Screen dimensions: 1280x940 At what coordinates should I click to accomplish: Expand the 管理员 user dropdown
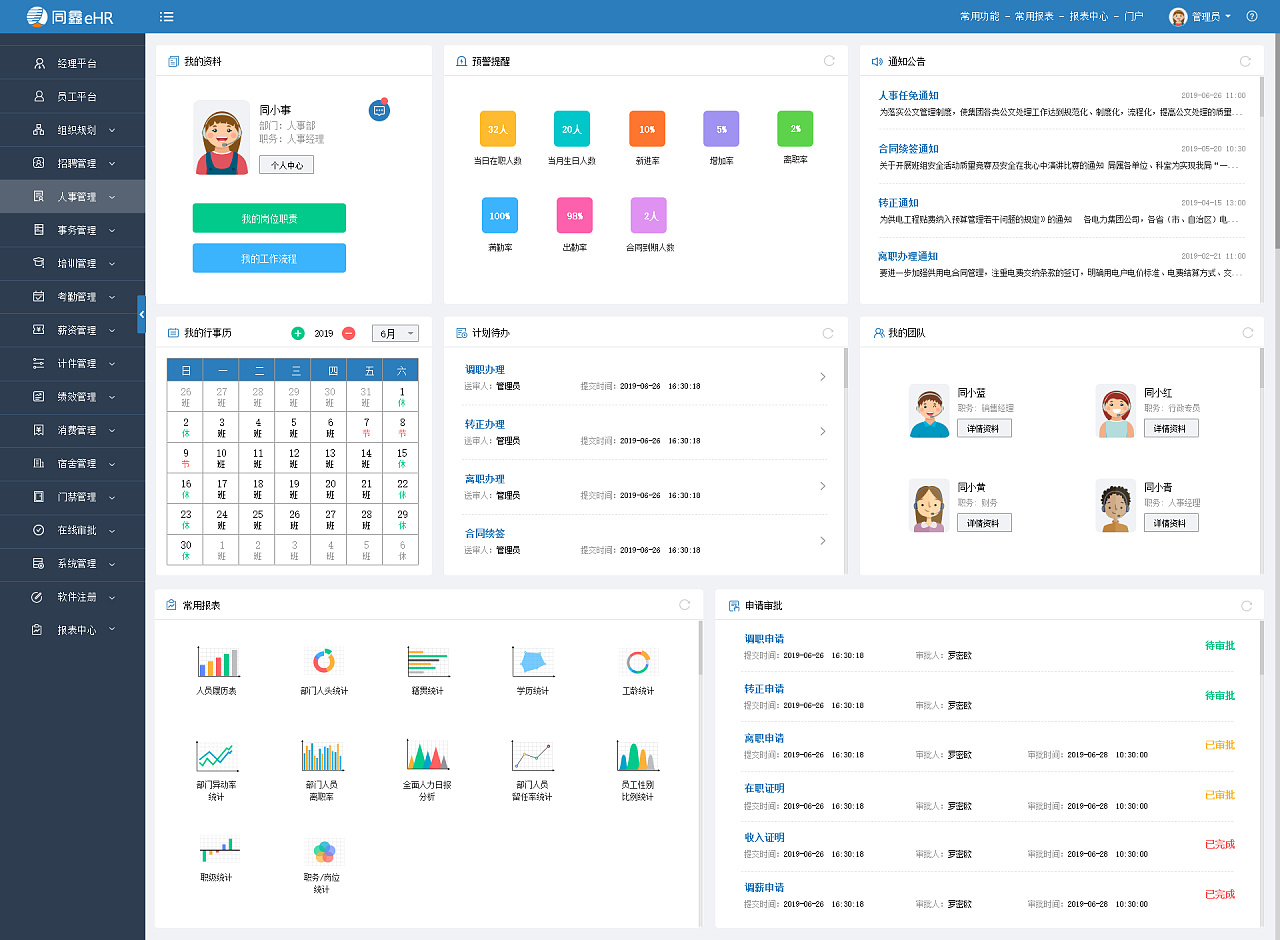coord(1207,16)
